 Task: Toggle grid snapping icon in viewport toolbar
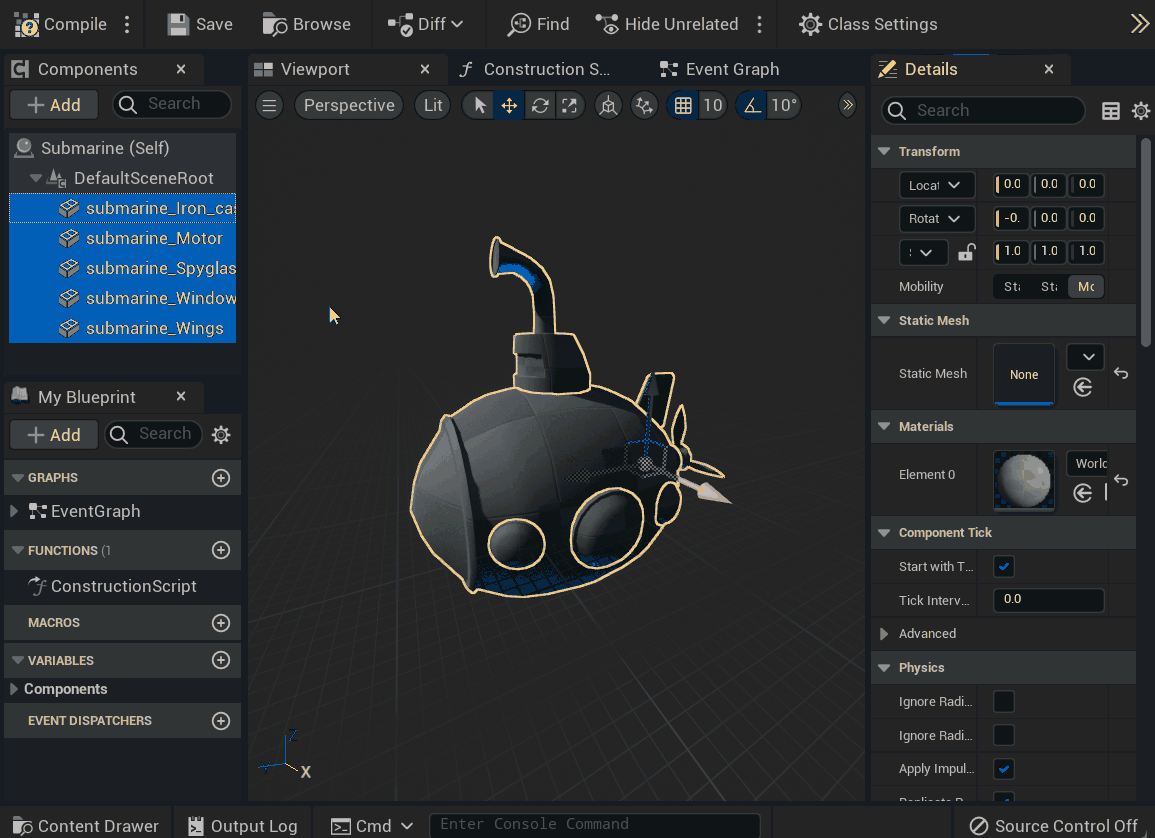(x=683, y=106)
